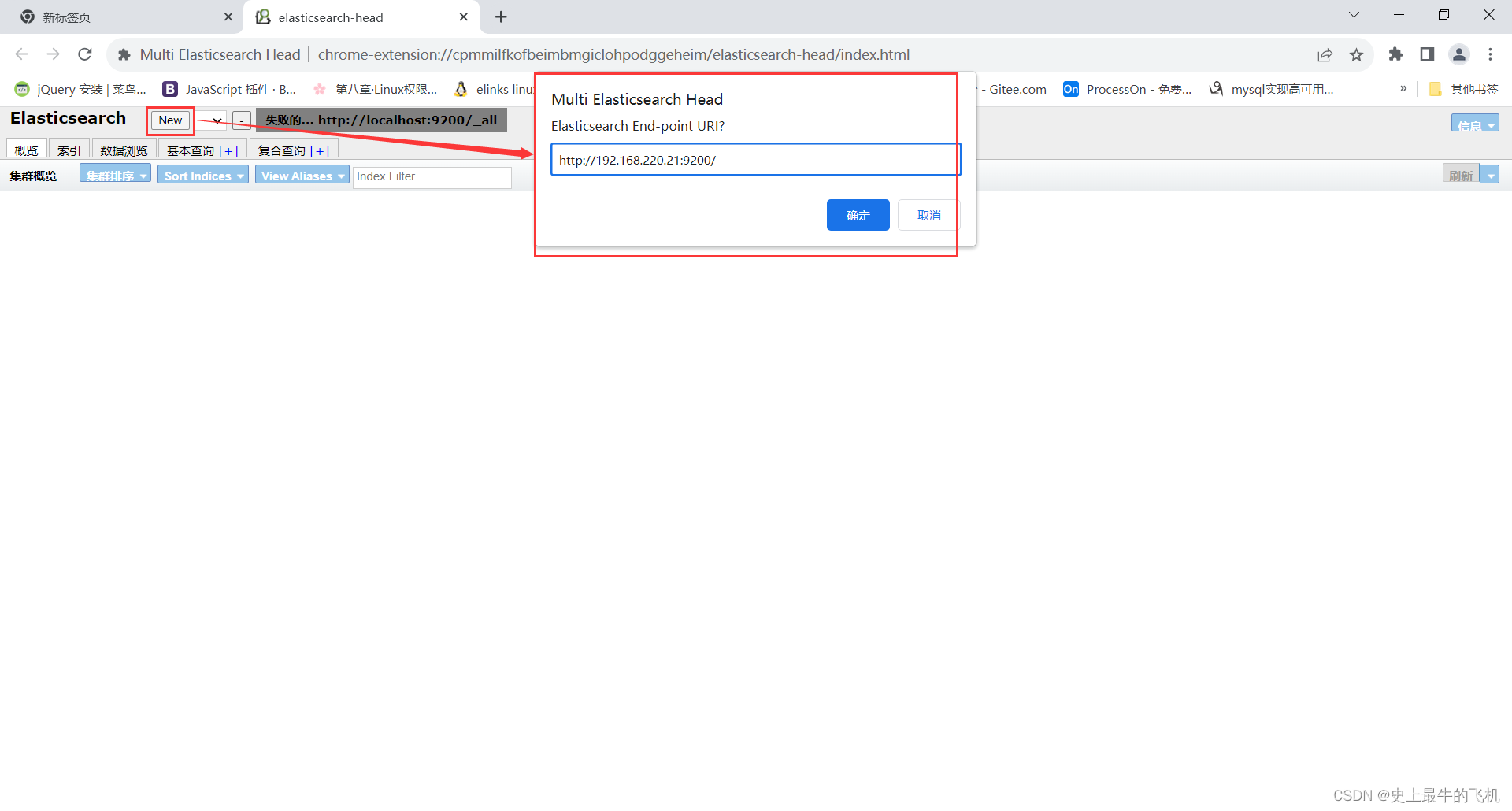The height and width of the screenshot is (811, 1512).
Task: Share this page icon in address bar
Action: pos(1325,55)
